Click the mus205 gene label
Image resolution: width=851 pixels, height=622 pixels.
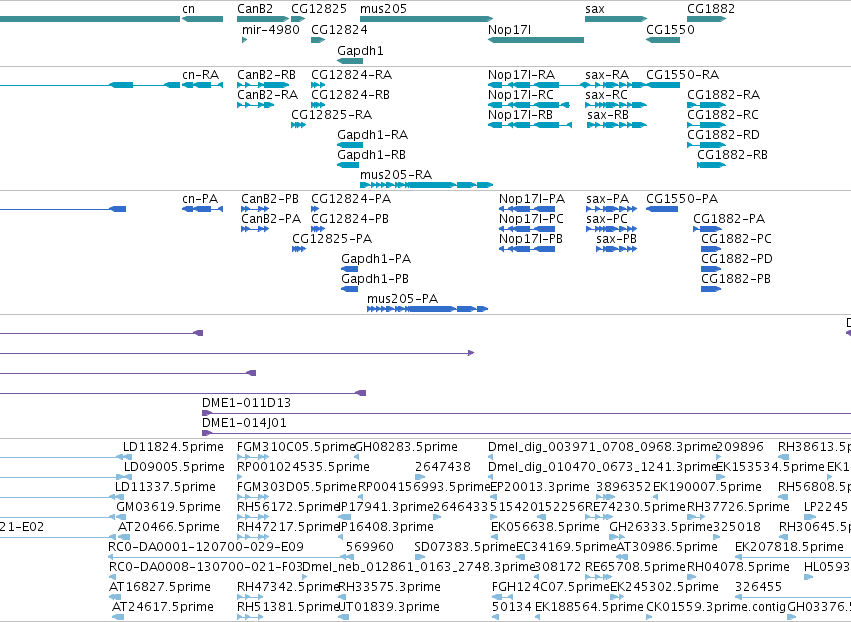[383, 9]
